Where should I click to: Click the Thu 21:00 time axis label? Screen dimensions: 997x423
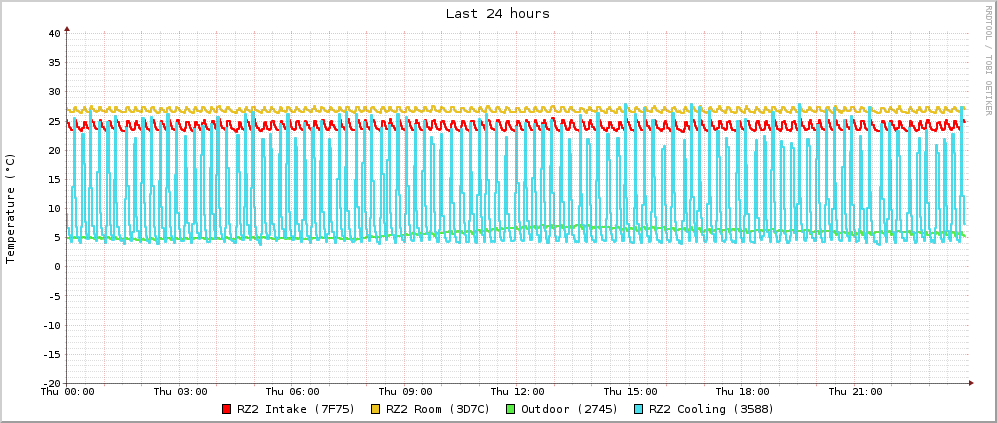point(855,392)
